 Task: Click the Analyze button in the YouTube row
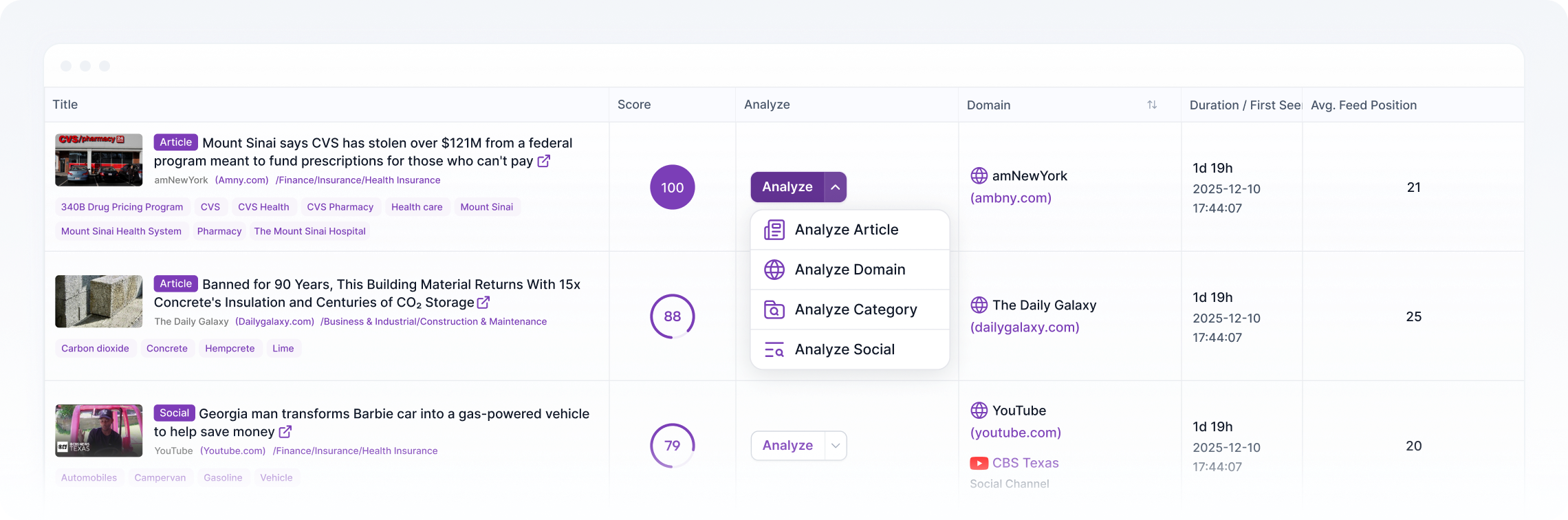tap(788, 446)
